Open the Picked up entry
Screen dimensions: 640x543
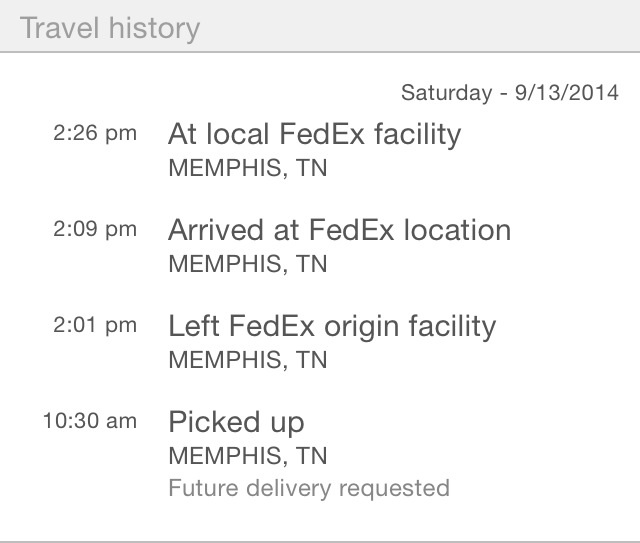pos(236,423)
